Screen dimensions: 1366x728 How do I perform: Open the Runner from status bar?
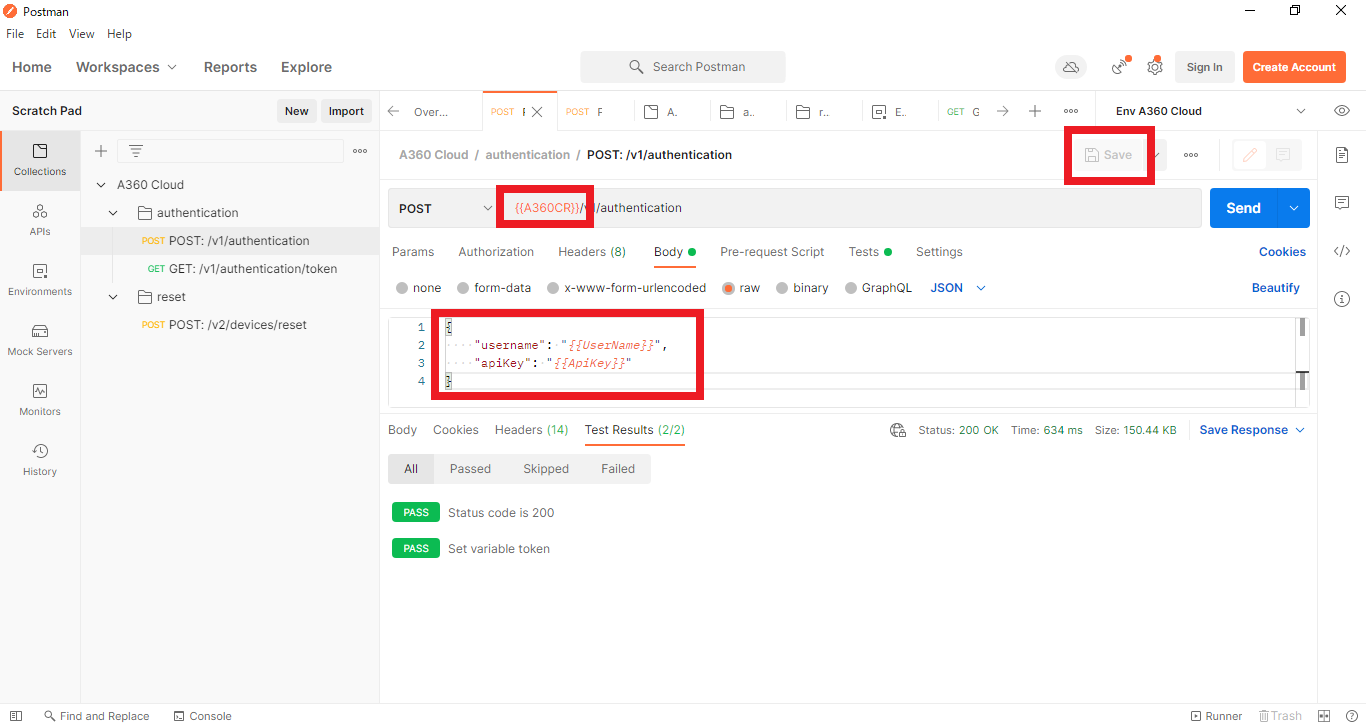(1216, 716)
